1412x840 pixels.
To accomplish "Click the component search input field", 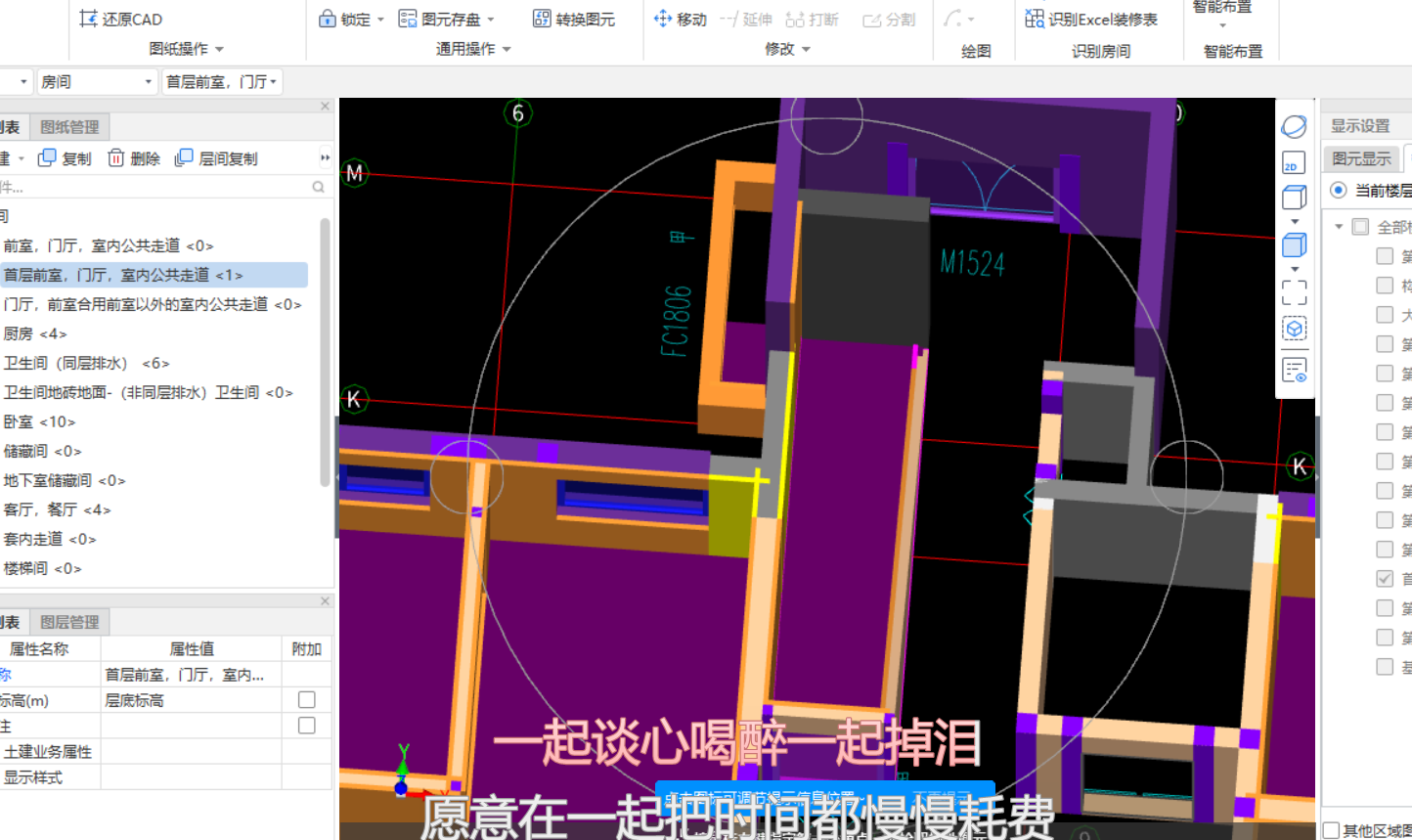I will click(154, 187).
